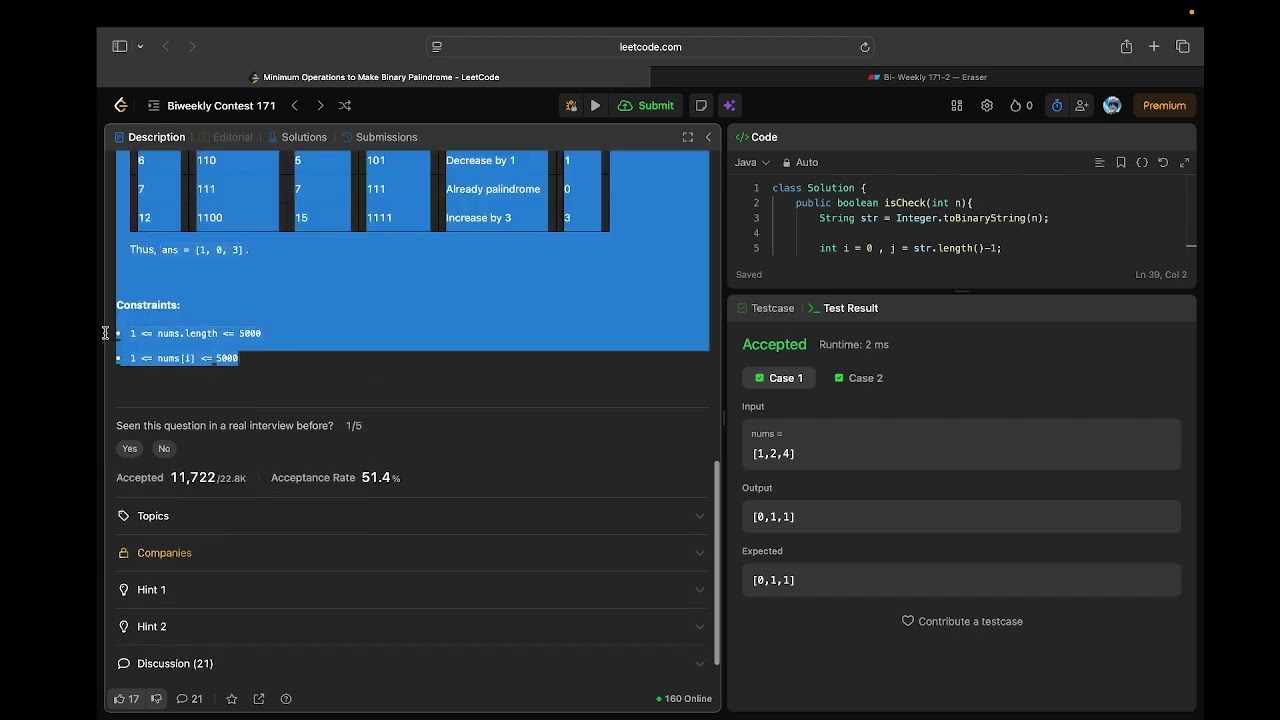Image resolution: width=1280 pixels, height=720 pixels.
Task: Switch to the Testcase tab
Action: click(x=765, y=308)
